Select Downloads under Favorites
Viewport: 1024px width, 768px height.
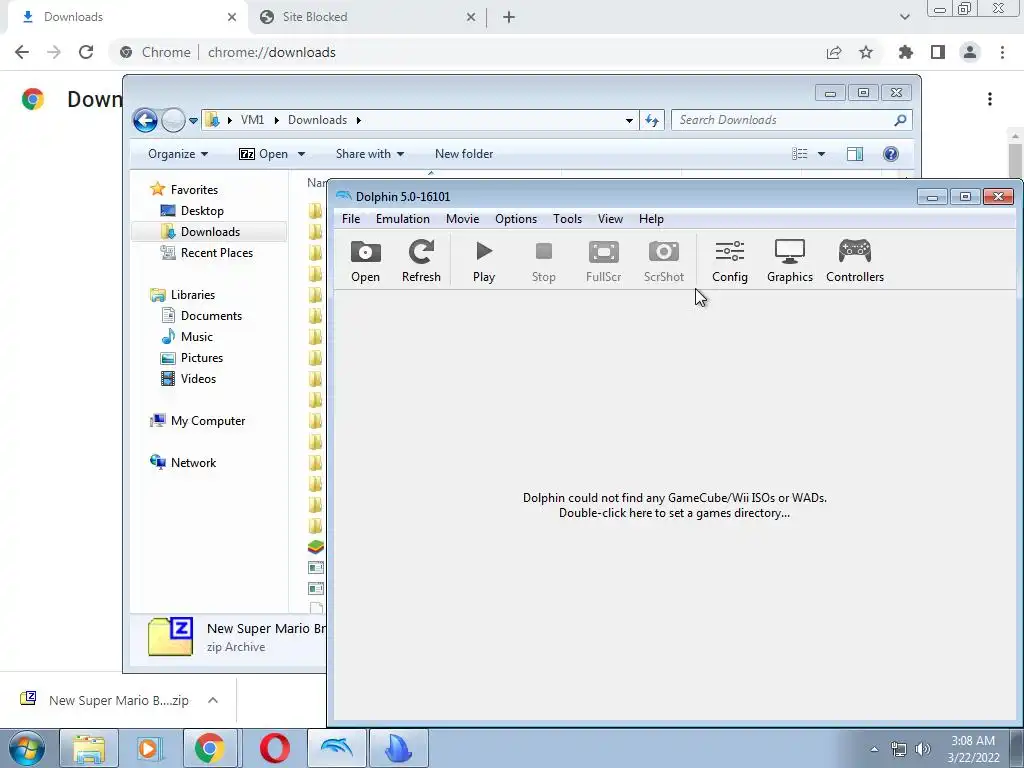tap(210, 231)
